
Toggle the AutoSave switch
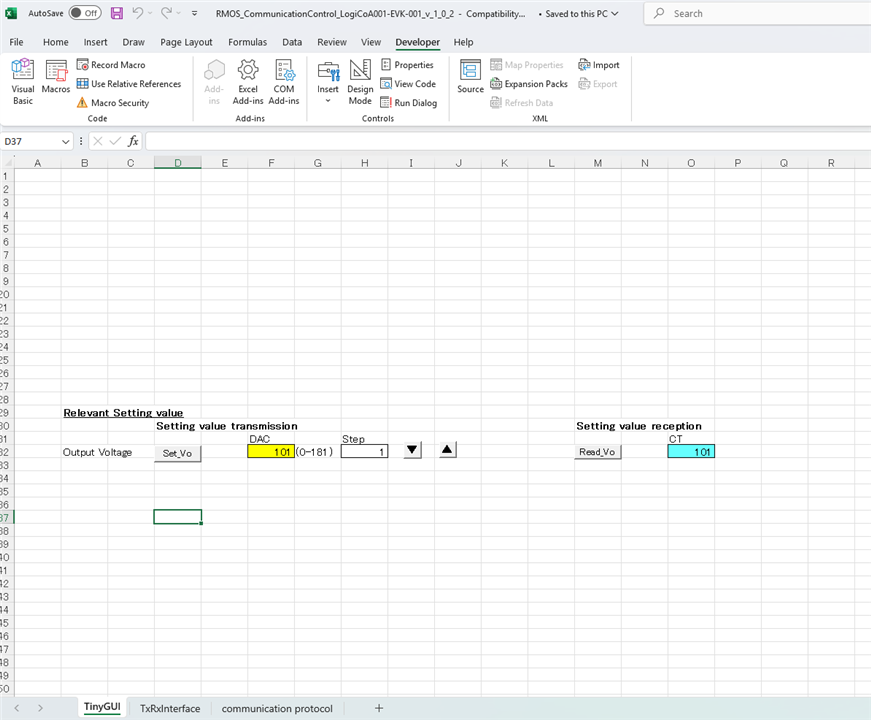pyautogui.click(x=85, y=14)
